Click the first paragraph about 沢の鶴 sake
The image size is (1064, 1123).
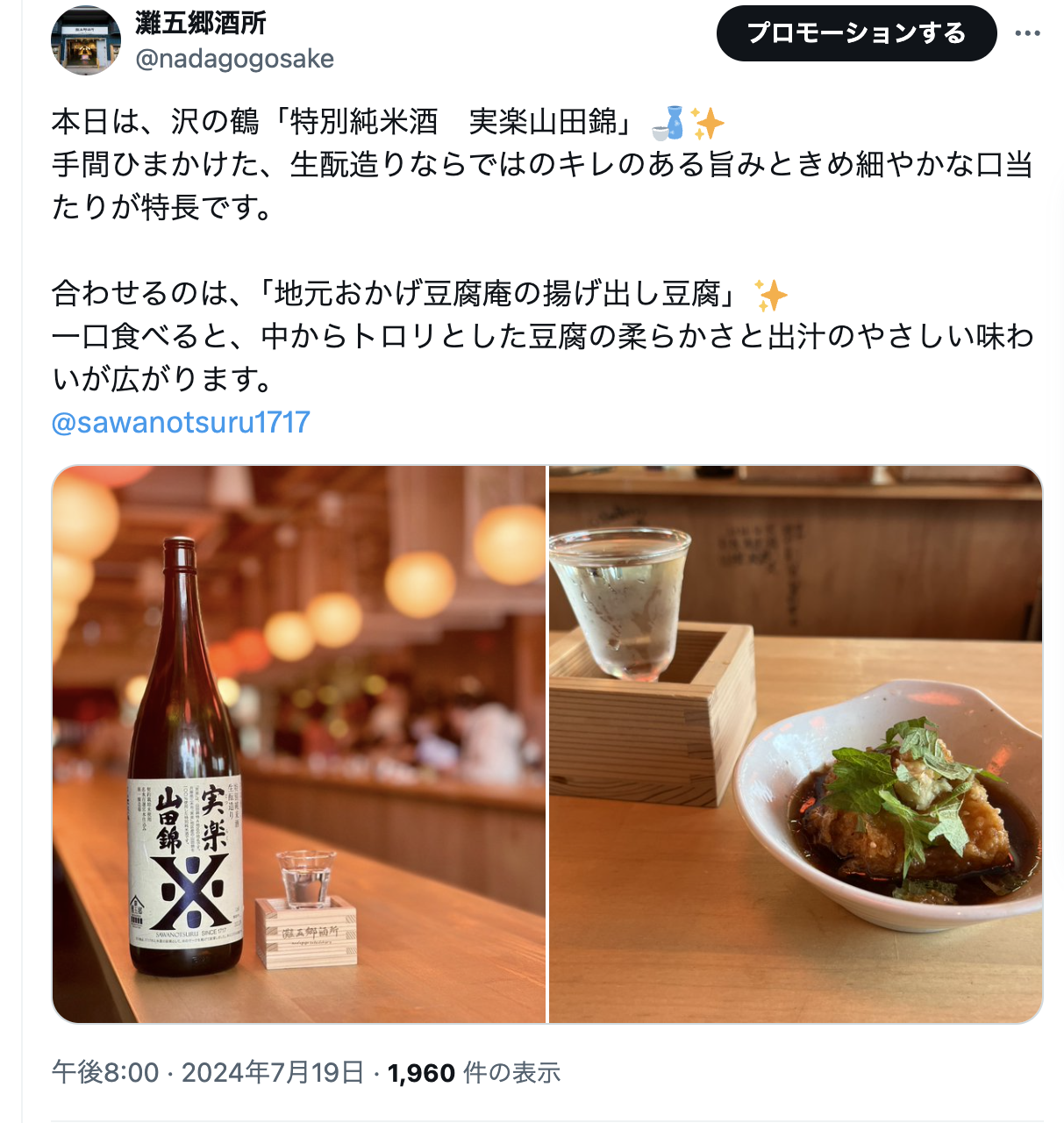(542, 164)
